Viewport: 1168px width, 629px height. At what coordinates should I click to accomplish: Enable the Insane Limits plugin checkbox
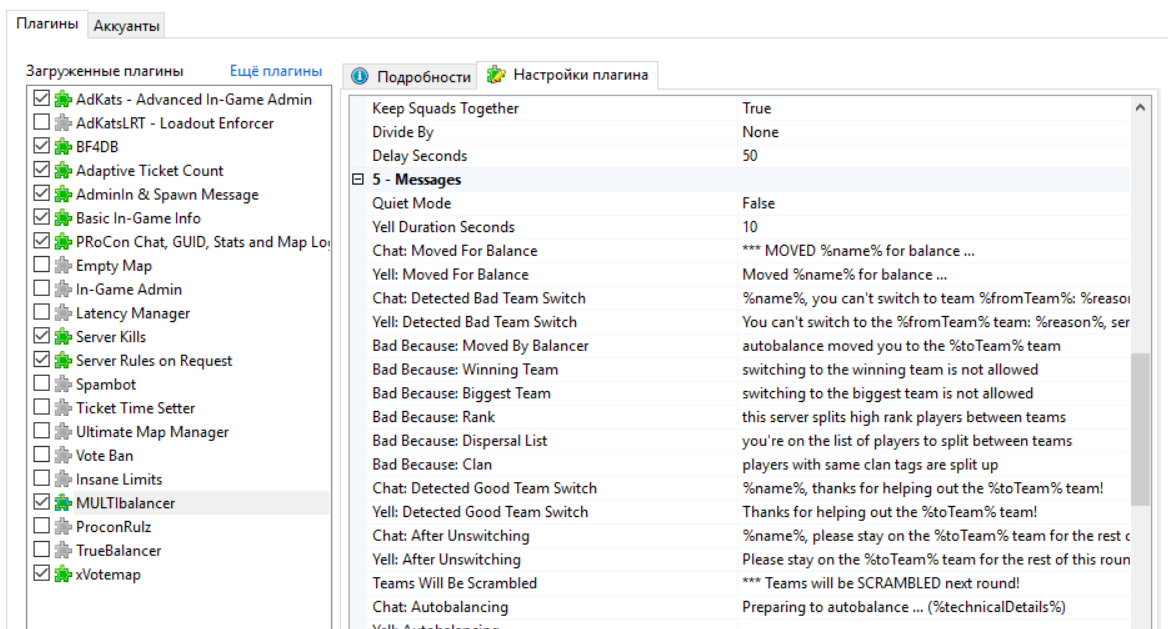(x=41, y=480)
